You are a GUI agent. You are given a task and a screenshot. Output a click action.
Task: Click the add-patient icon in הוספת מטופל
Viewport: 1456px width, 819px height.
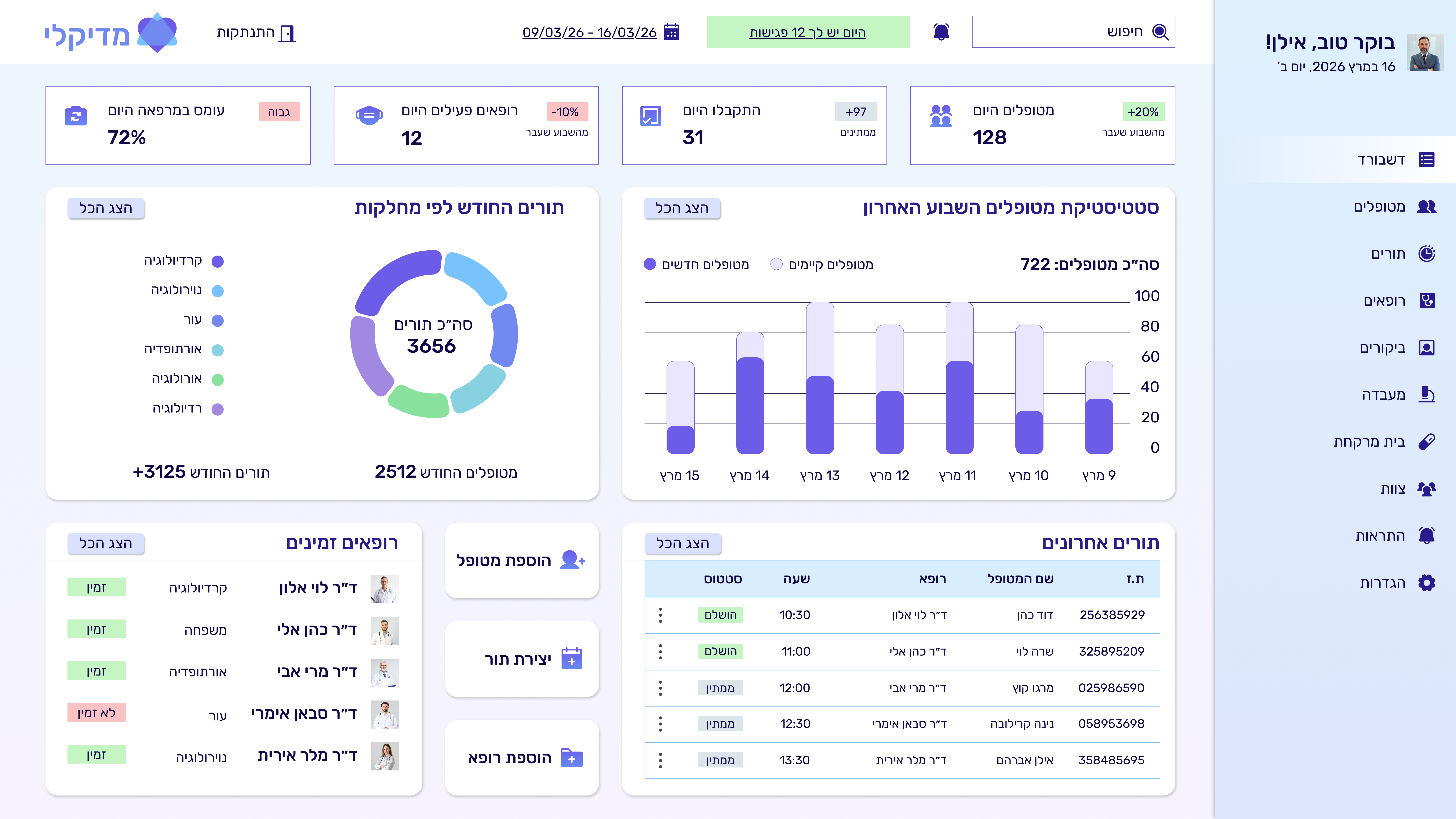(573, 560)
